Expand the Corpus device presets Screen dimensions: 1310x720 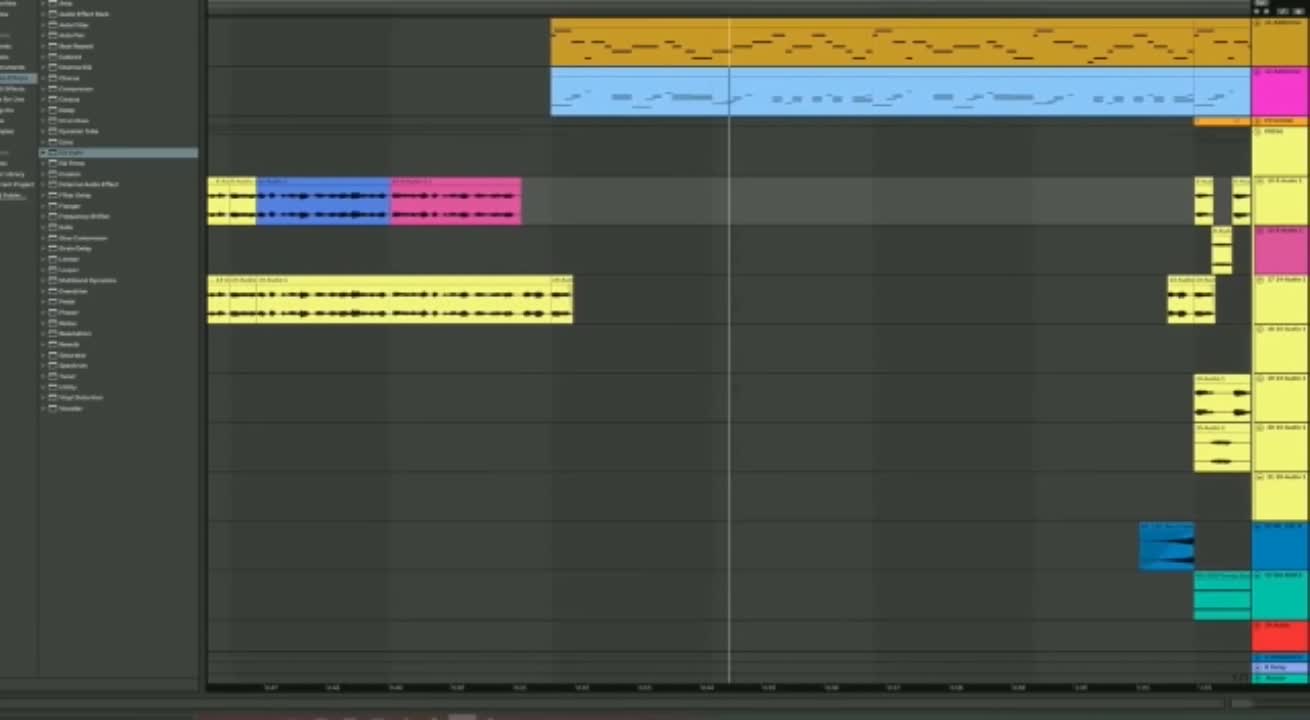coord(43,99)
